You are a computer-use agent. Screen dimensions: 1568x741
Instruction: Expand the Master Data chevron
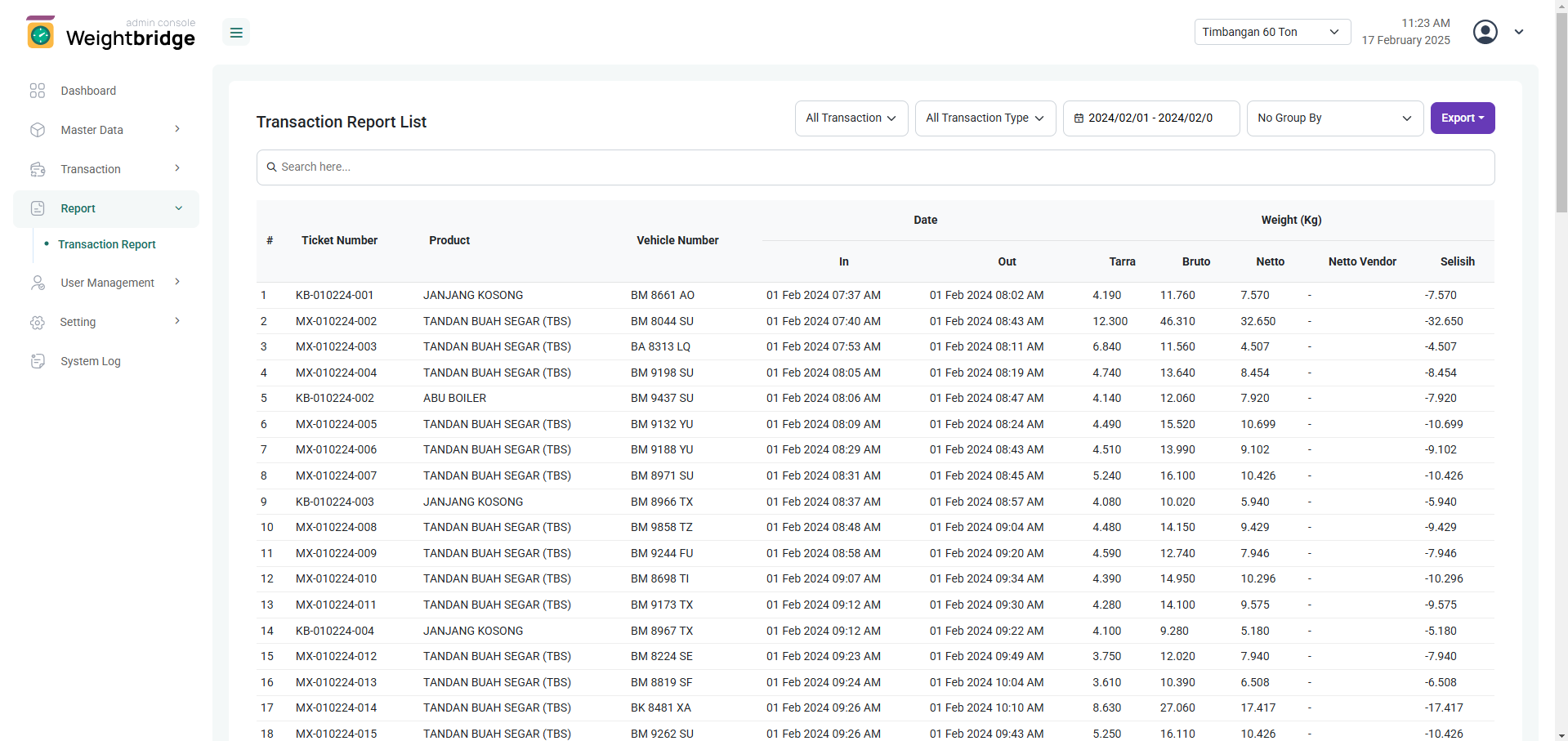coord(177,129)
